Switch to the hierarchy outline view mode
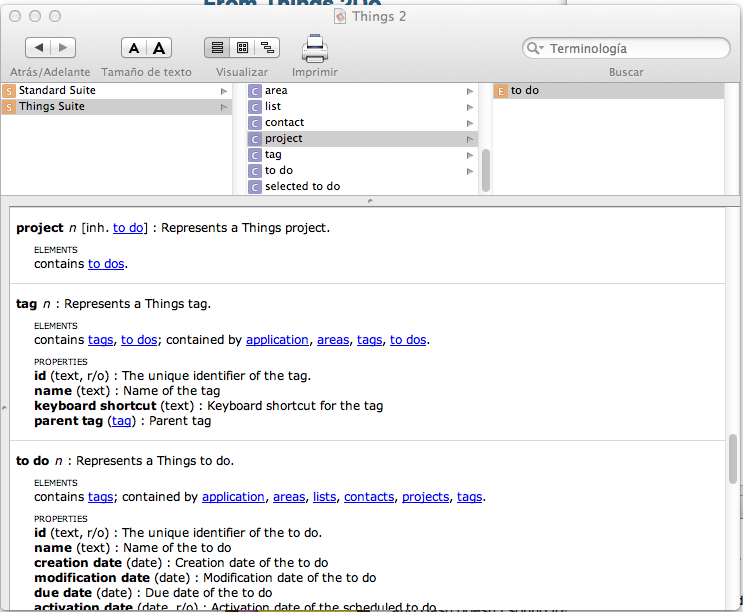743x612 pixels. click(x=267, y=48)
